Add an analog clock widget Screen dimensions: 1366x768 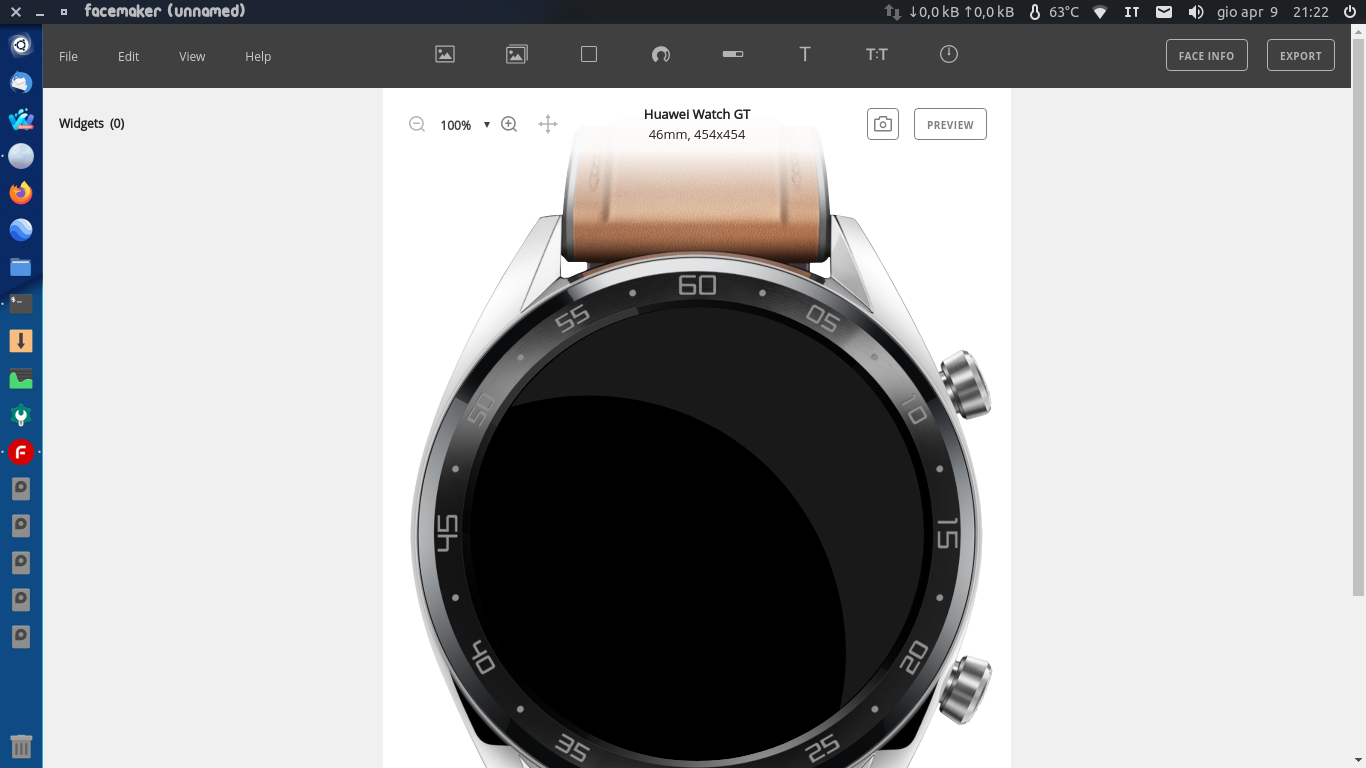tap(949, 54)
